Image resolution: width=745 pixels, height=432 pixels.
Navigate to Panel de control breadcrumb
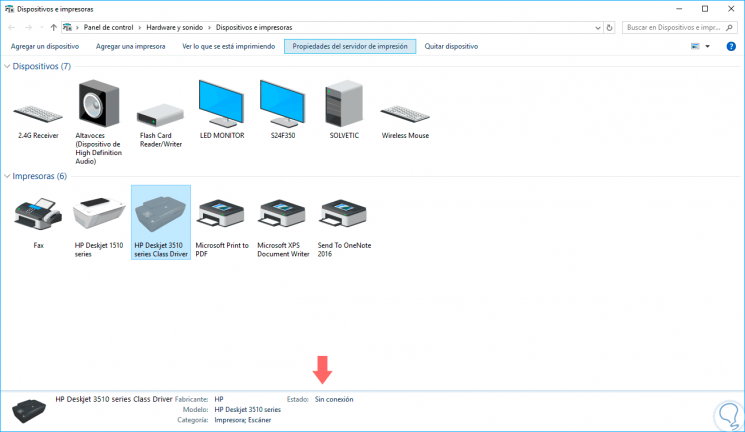pos(108,28)
